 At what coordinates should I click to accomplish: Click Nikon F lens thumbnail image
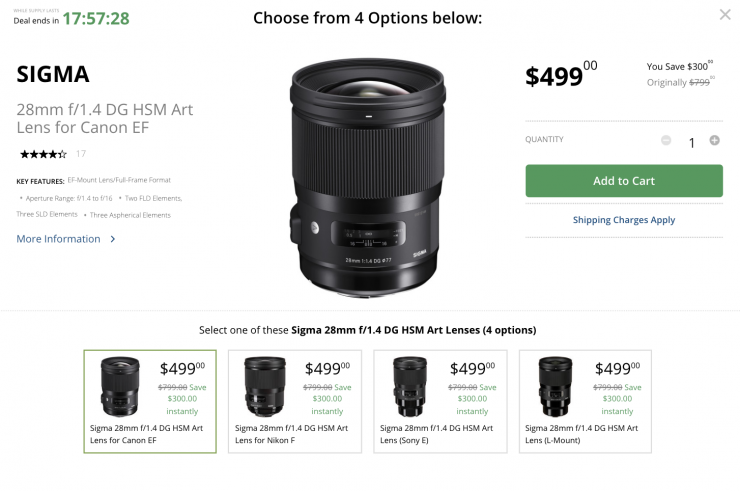point(265,387)
